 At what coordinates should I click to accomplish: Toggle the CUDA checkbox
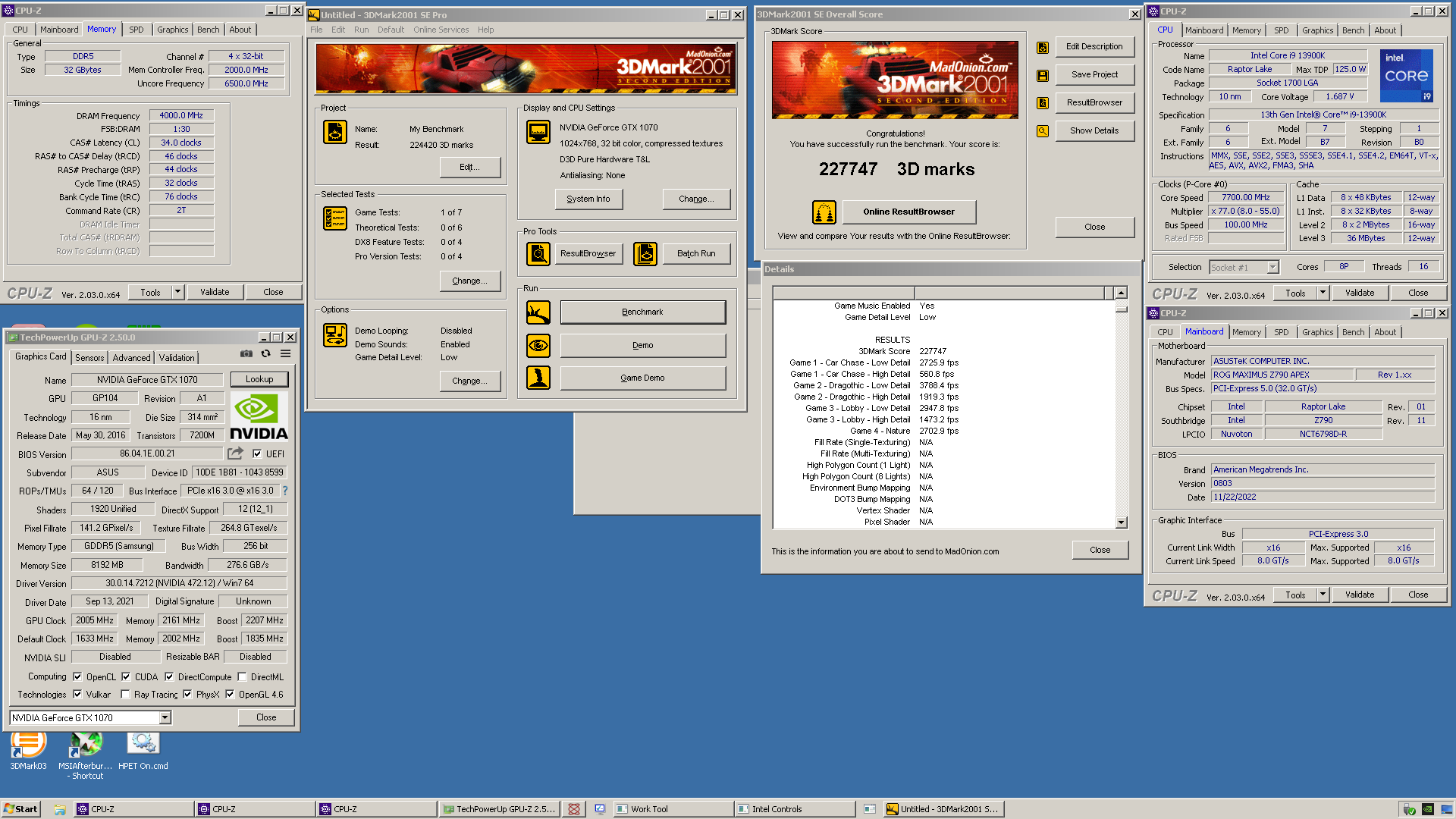click(126, 676)
